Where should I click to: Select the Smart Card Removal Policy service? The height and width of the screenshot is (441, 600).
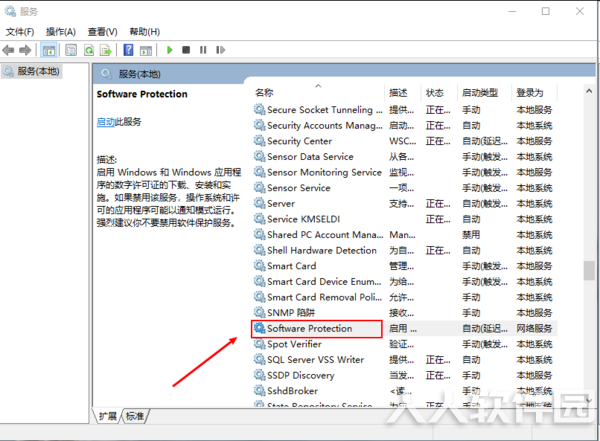tap(404, 297)
